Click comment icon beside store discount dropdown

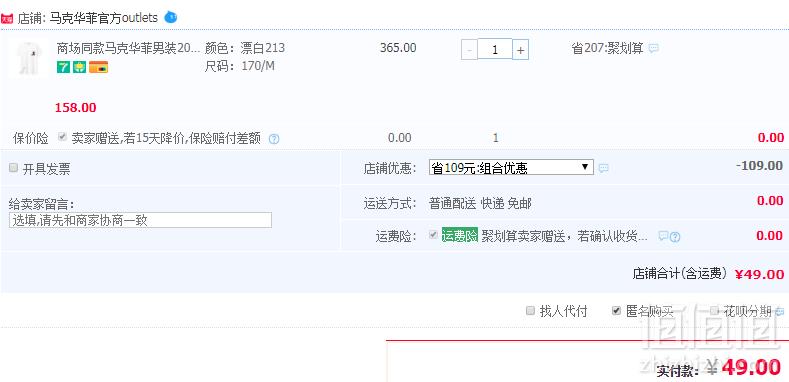603,168
